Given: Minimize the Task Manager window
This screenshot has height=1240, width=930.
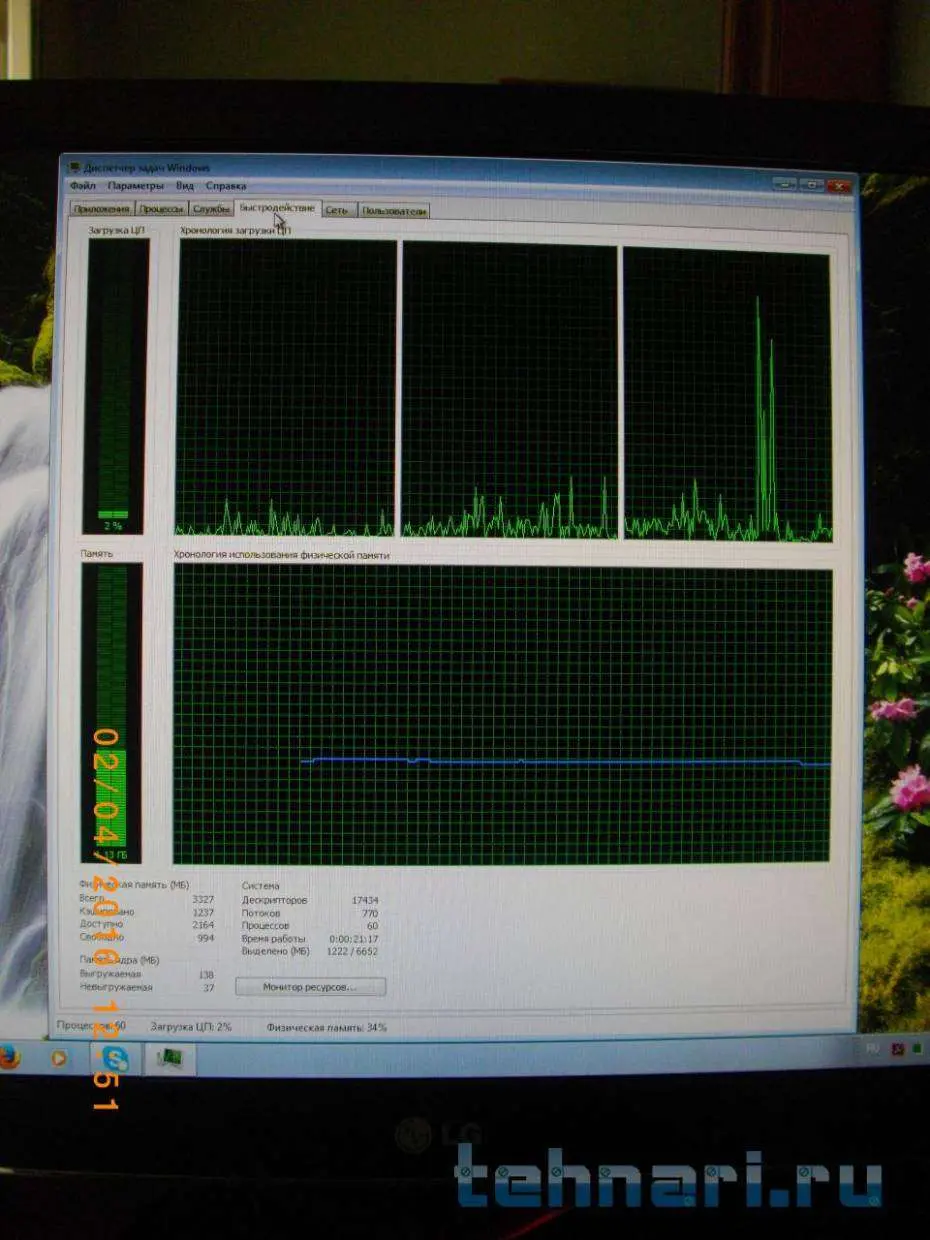Looking at the screenshot, I should [x=785, y=184].
